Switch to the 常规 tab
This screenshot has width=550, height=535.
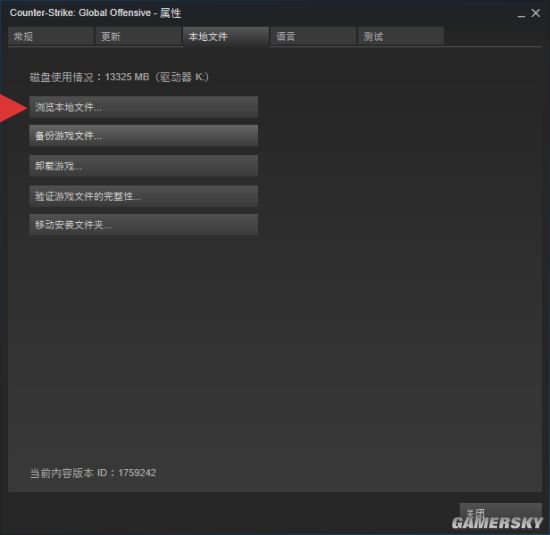tap(51, 36)
